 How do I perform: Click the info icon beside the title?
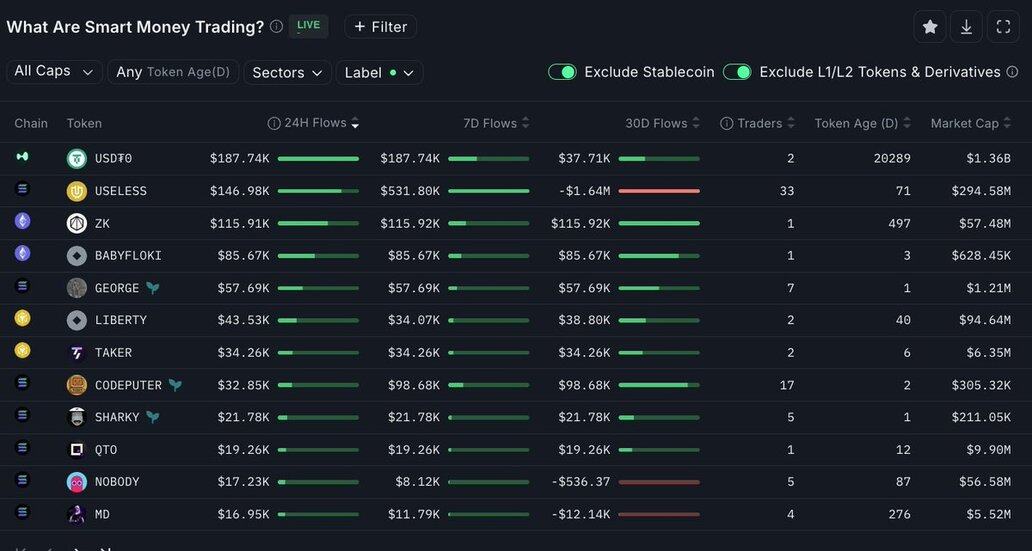tap(276, 27)
